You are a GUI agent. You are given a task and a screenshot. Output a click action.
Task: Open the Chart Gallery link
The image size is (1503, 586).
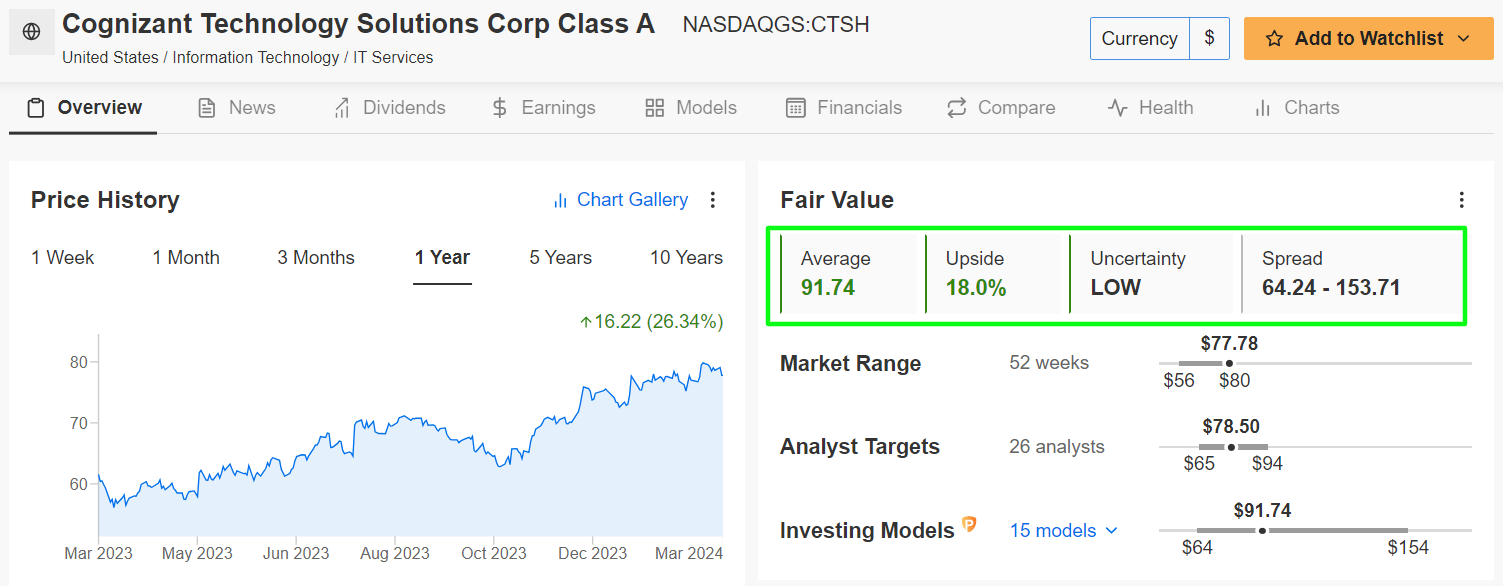click(x=632, y=200)
